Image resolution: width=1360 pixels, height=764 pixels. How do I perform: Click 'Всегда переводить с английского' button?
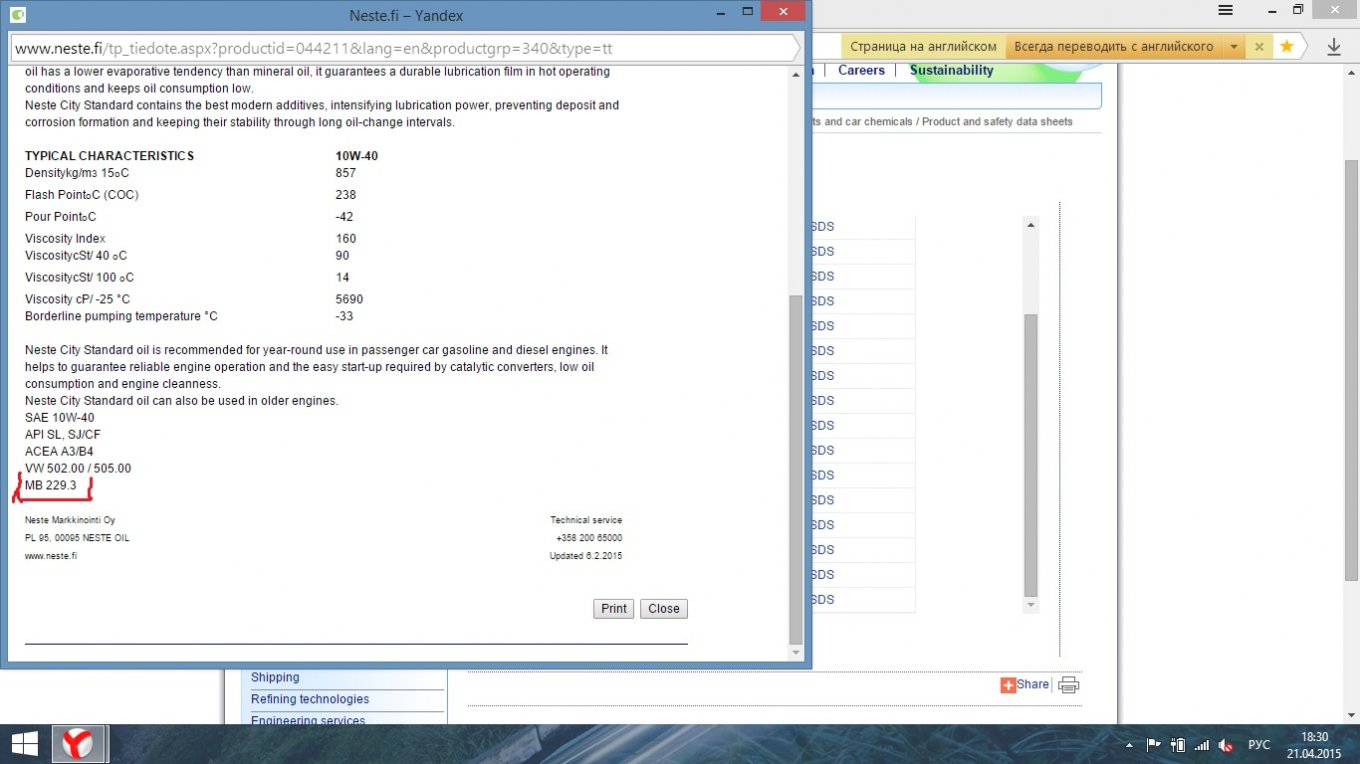(1114, 47)
